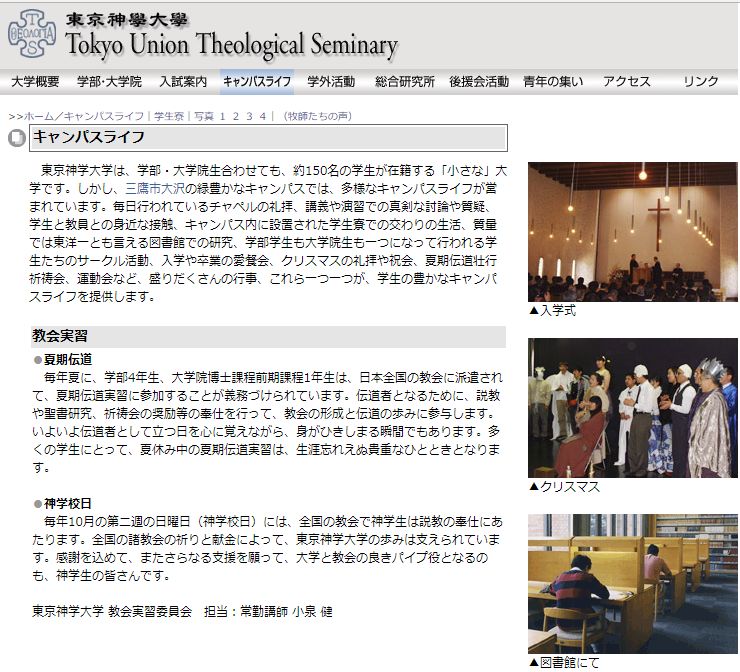Go to 入試案内 in the navigation bar
Image resolution: width=740 pixels, height=672 pixels.
[x=183, y=82]
